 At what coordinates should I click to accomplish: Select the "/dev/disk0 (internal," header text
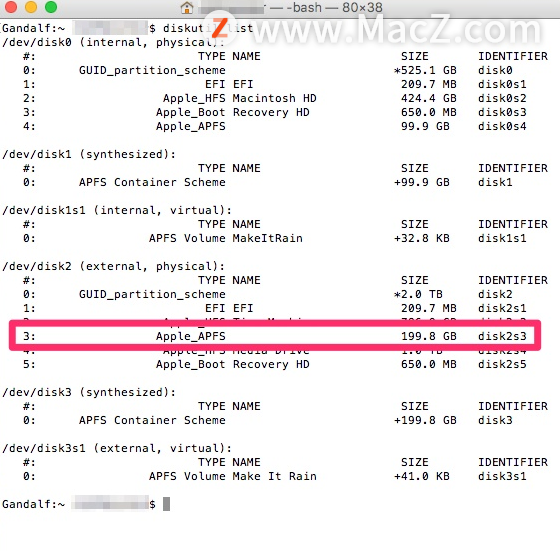(x=75, y=42)
